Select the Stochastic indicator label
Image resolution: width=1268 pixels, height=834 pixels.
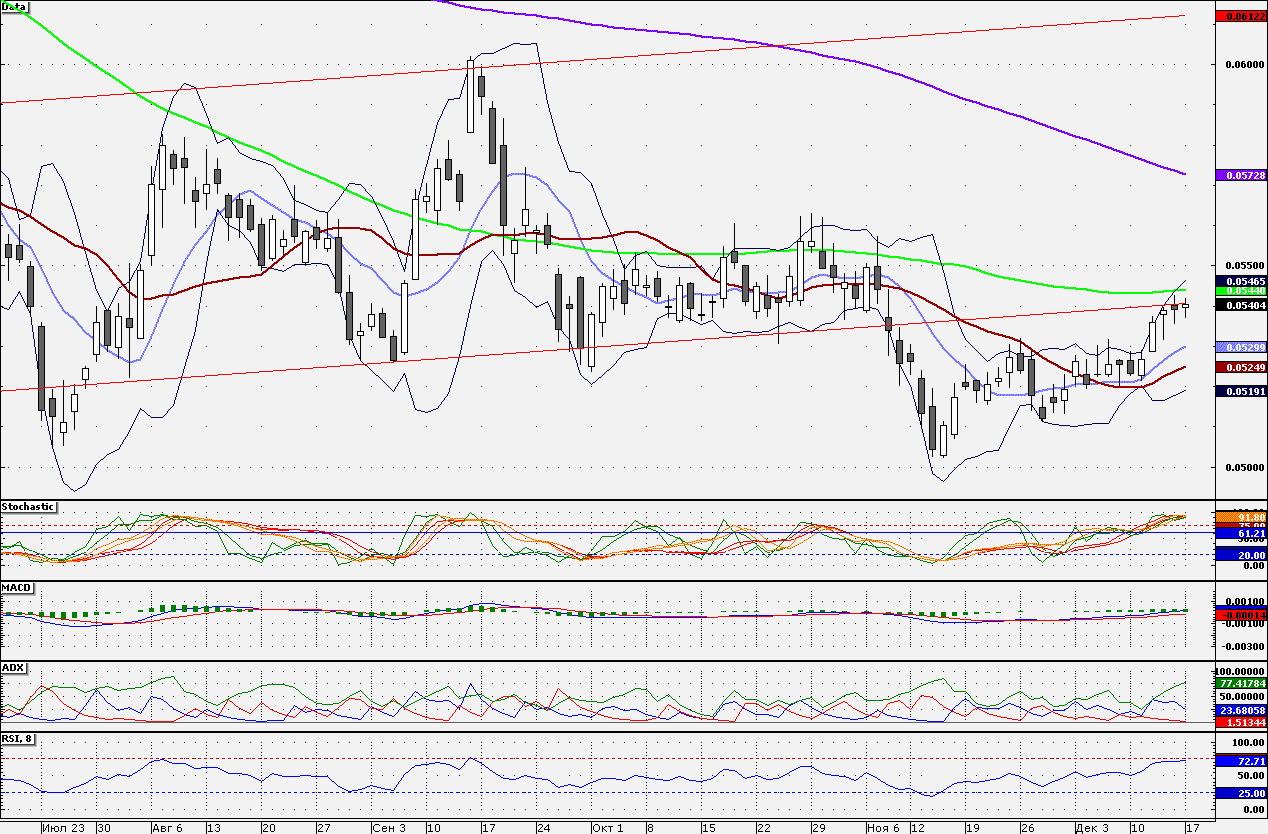coord(28,507)
